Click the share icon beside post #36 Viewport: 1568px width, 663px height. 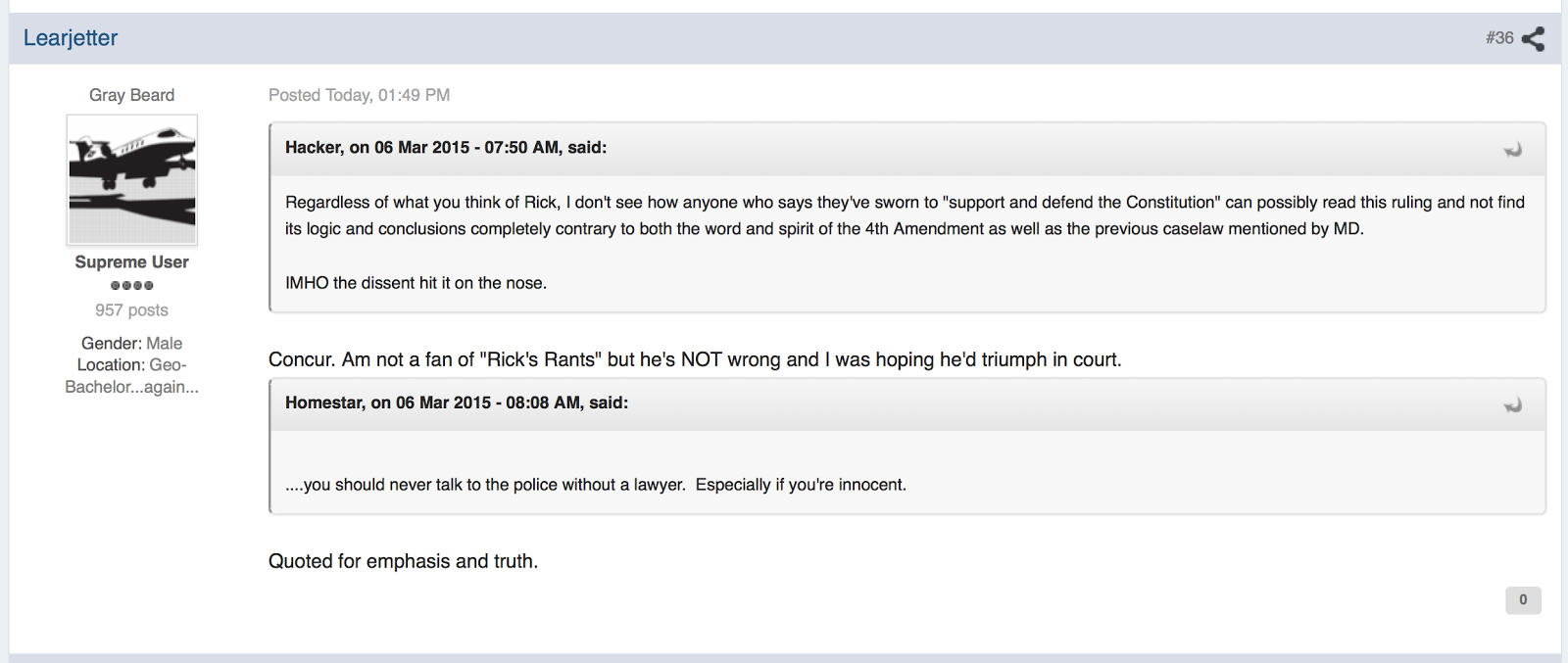point(1533,38)
